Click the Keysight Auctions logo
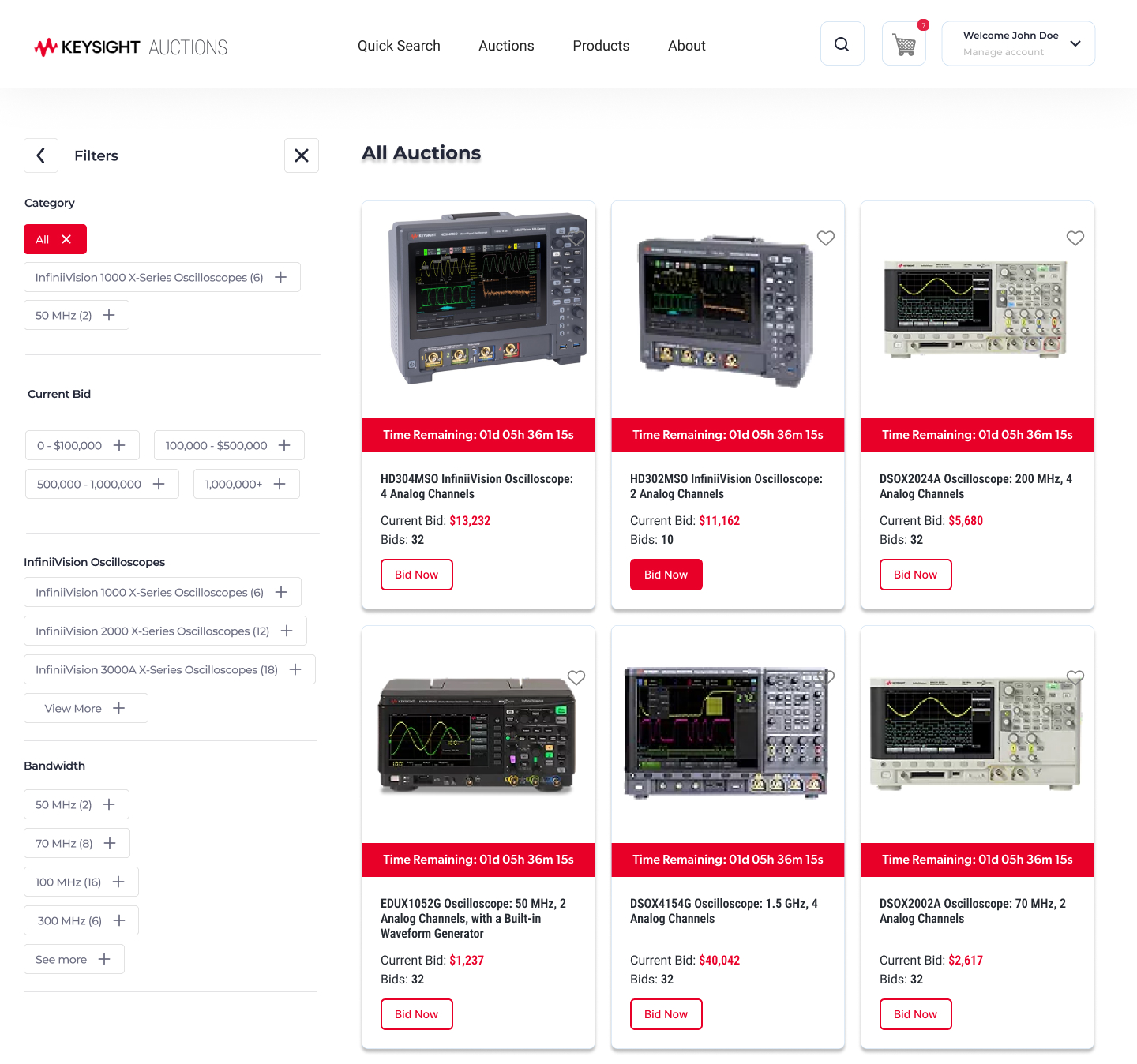 point(131,47)
